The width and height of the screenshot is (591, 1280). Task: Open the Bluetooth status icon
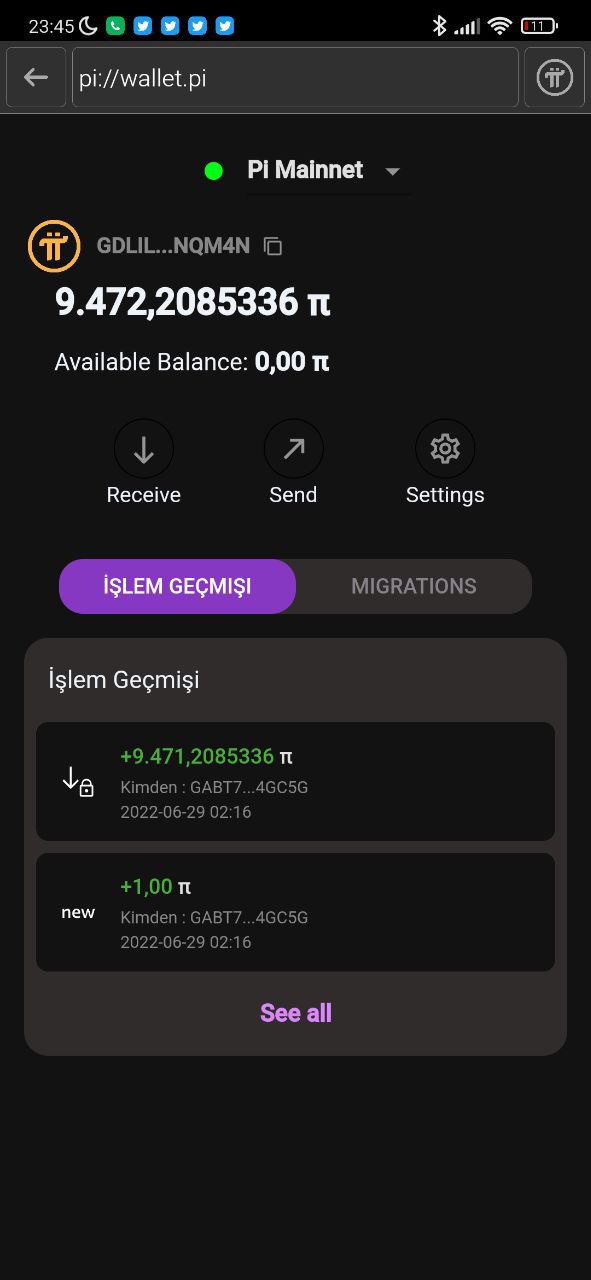(x=439, y=26)
